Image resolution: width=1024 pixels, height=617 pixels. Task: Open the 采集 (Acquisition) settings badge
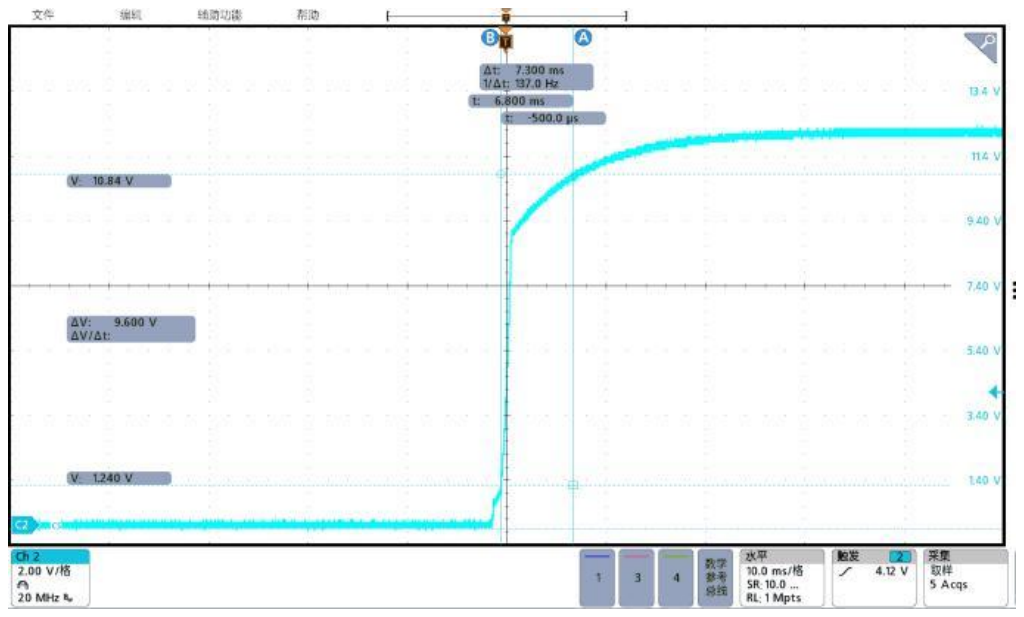coord(965,578)
